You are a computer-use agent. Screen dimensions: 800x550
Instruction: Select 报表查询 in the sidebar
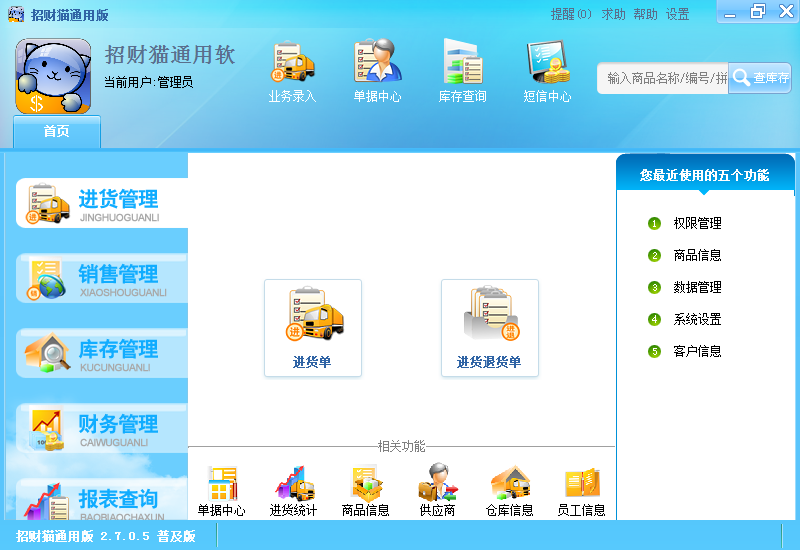[102, 500]
